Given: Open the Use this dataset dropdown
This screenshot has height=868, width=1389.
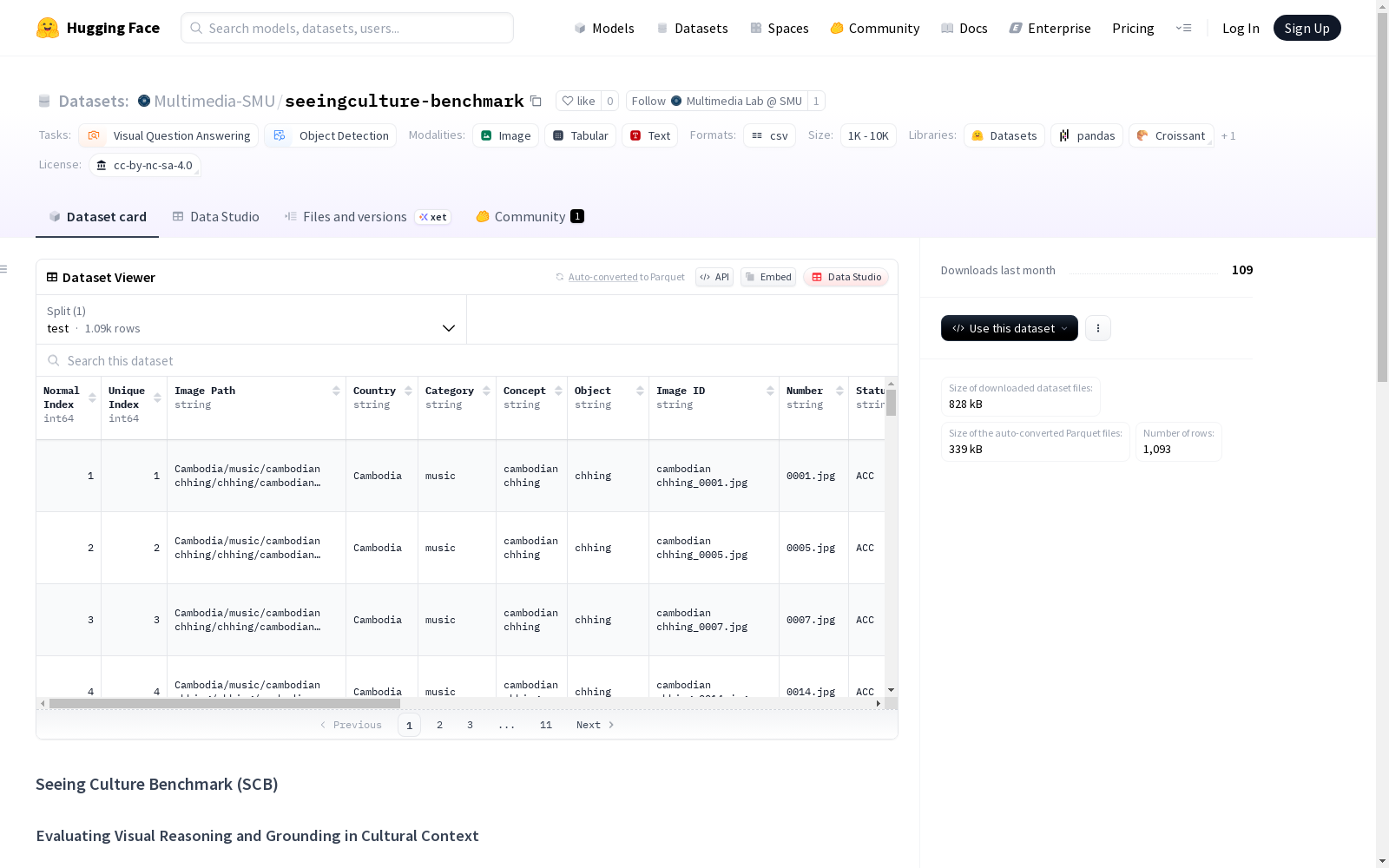Looking at the screenshot, I should tap(1010, 328).
